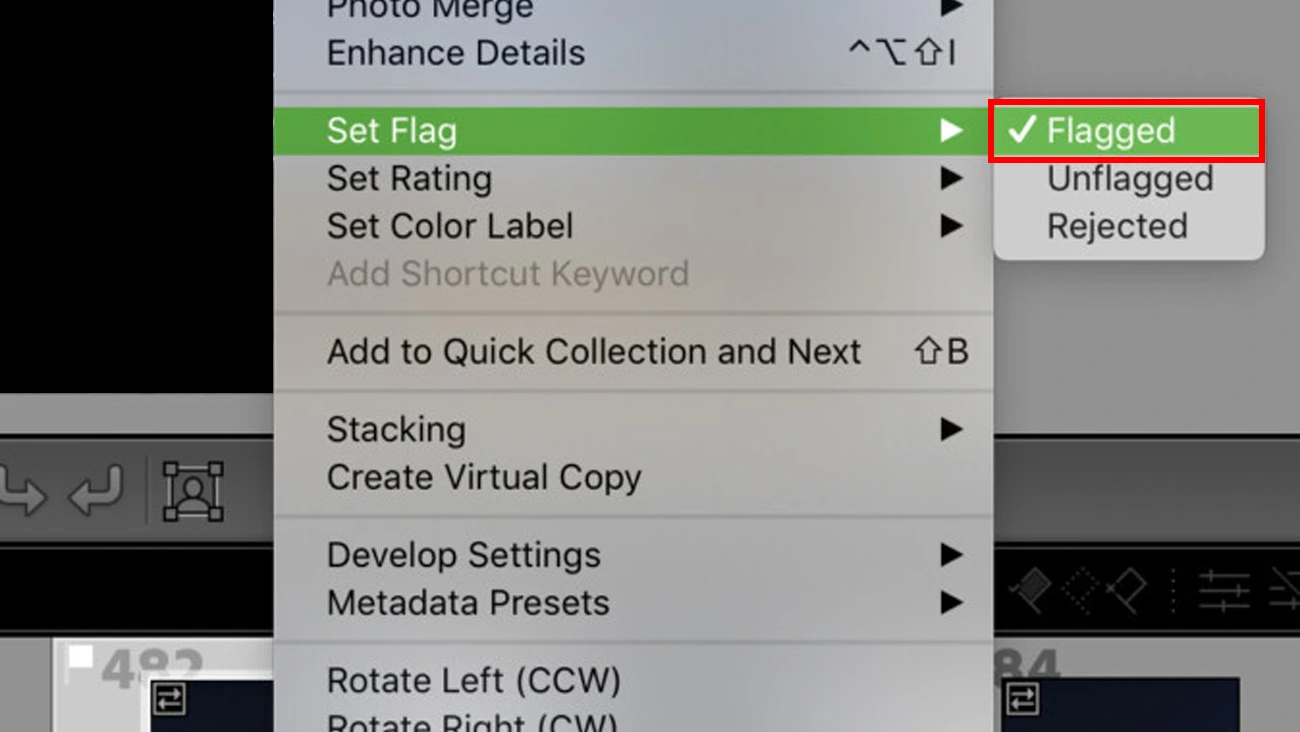This screenshot has width=1300, height=732.
Task: Click the sync badge on thumbnail 484
Action: coord(1023,699)
